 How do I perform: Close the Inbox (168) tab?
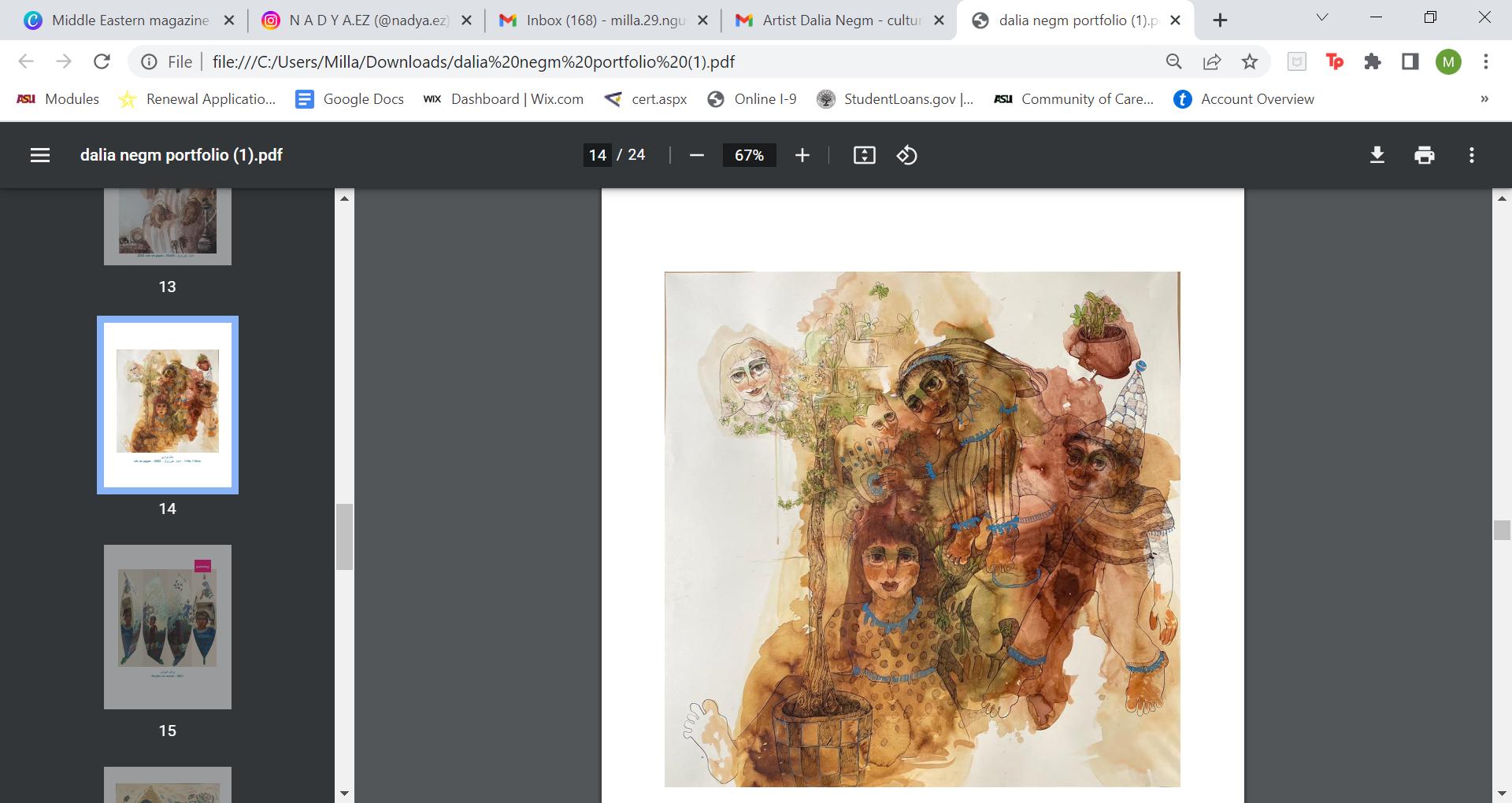coord(703,20)
